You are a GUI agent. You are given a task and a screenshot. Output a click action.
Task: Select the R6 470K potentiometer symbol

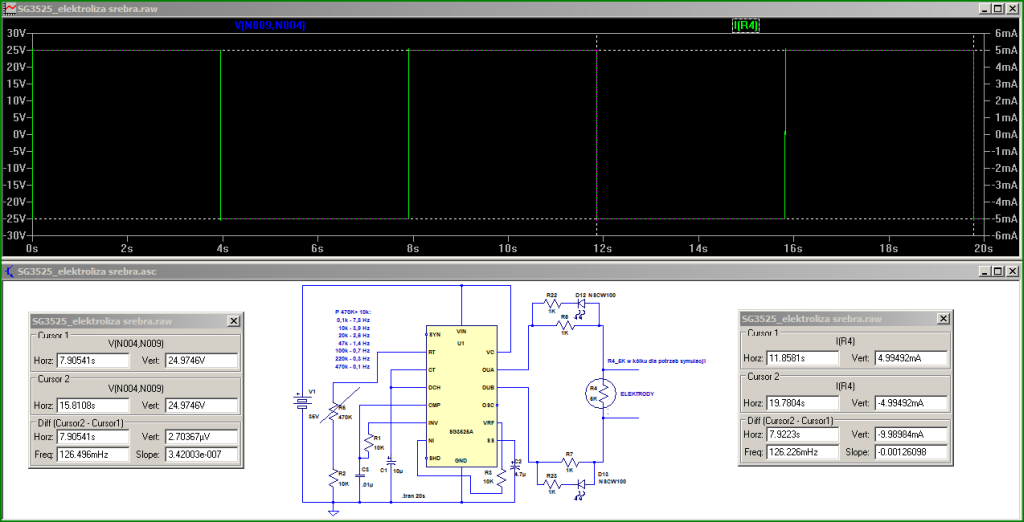pyautogui.click(x=333, y=409)
